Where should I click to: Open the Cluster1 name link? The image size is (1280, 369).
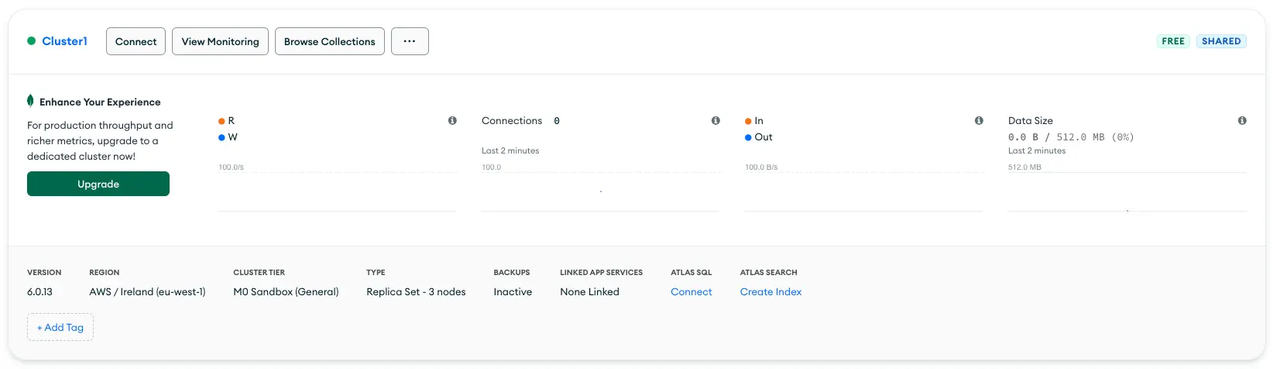65,41
